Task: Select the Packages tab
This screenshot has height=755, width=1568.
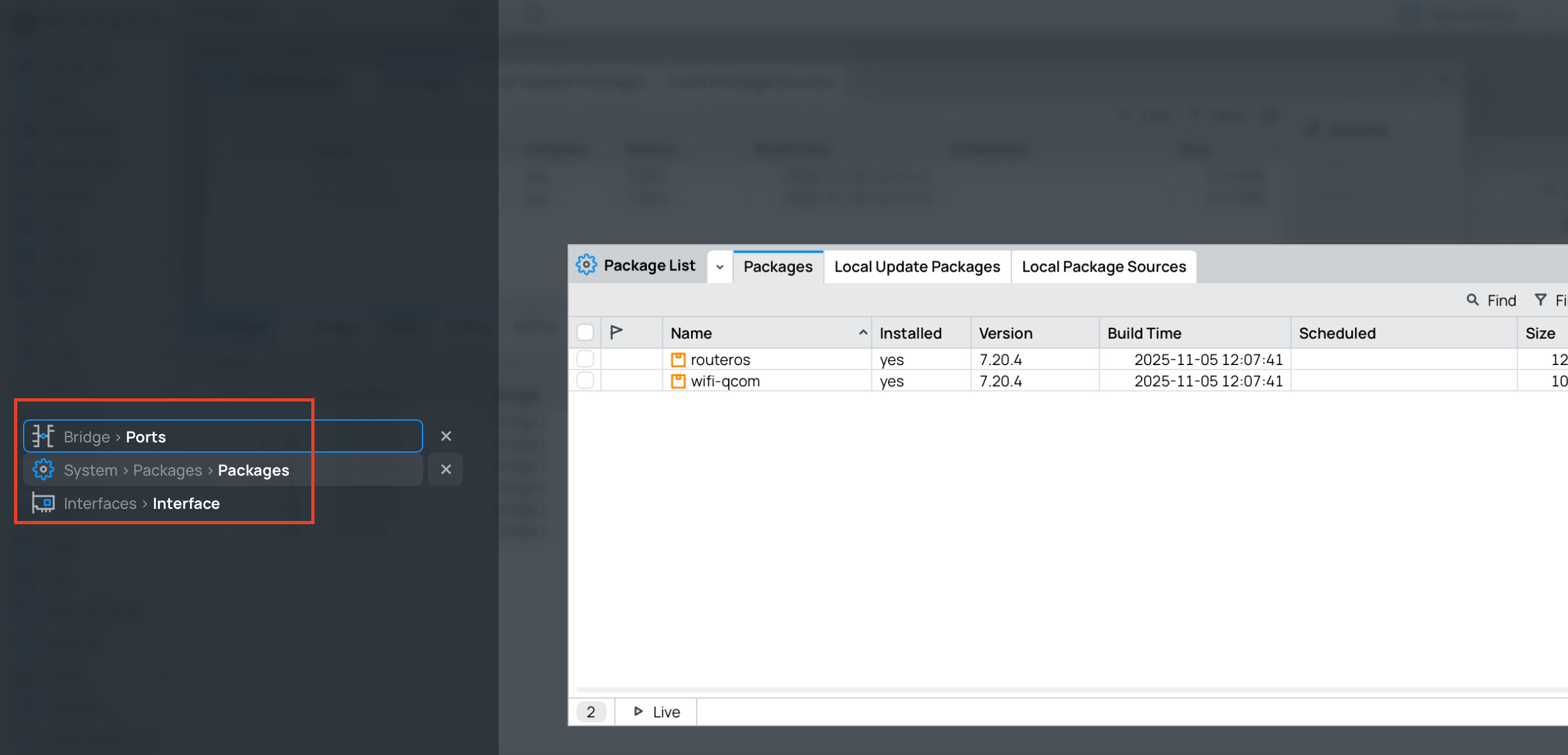Action: click(x=777, y=267)
